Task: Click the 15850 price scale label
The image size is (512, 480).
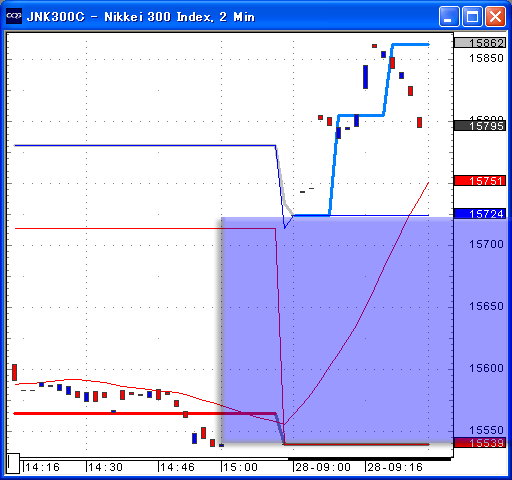Action: coord(486,58)
